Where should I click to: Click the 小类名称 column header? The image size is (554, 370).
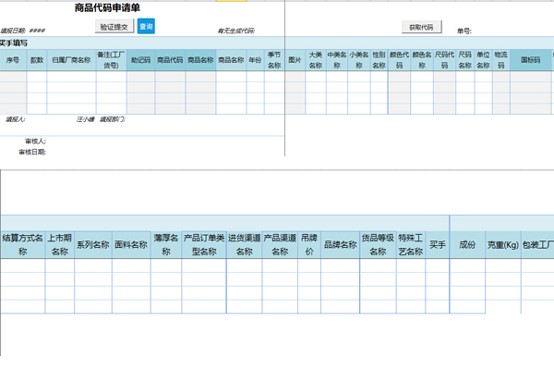coord(359,60)
